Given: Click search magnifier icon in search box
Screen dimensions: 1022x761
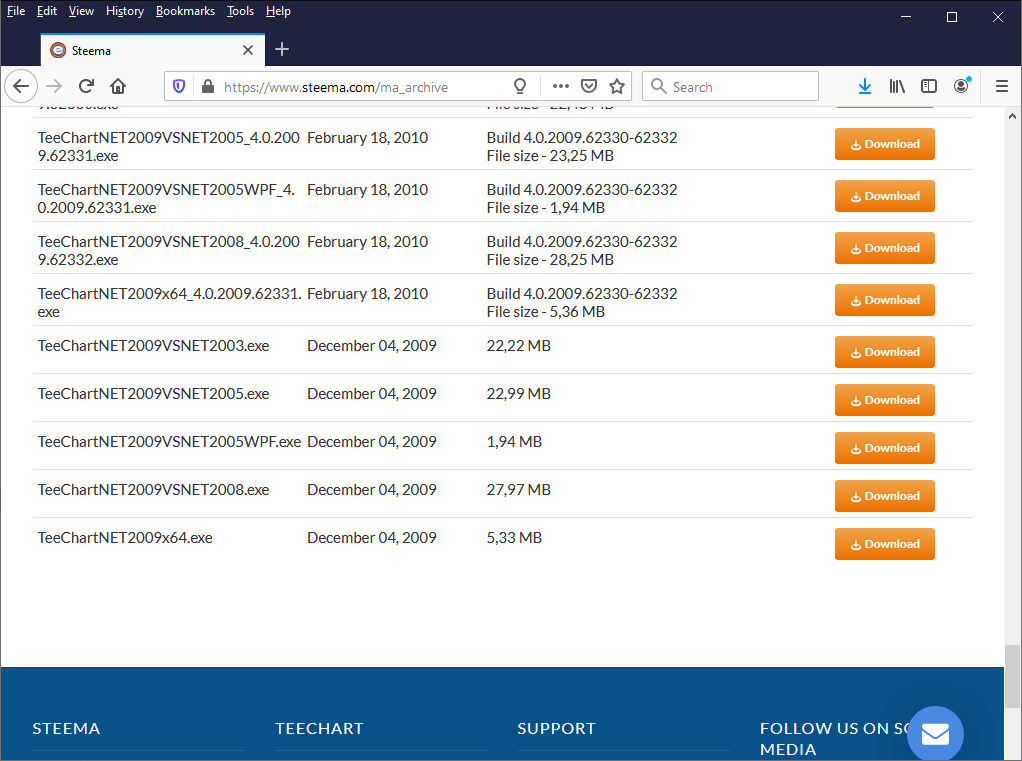Looking at the screenshot, I should pyautogui.click(x=658, y=86).
